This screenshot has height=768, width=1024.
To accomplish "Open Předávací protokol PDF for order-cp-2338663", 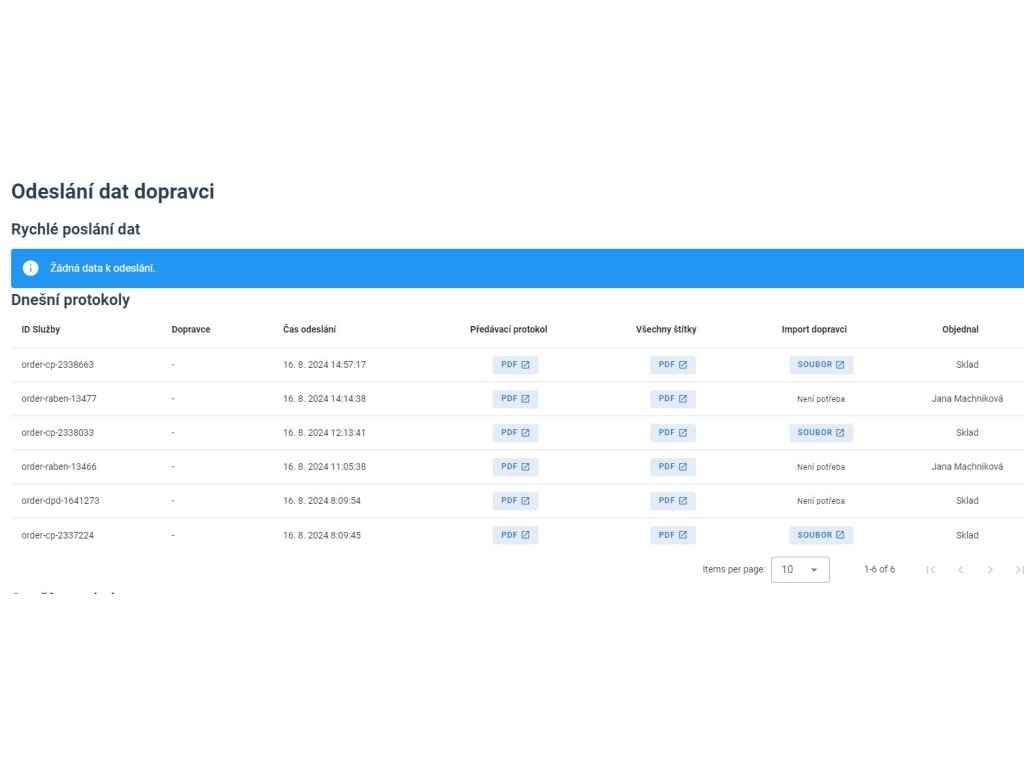I will coord(515,364).
